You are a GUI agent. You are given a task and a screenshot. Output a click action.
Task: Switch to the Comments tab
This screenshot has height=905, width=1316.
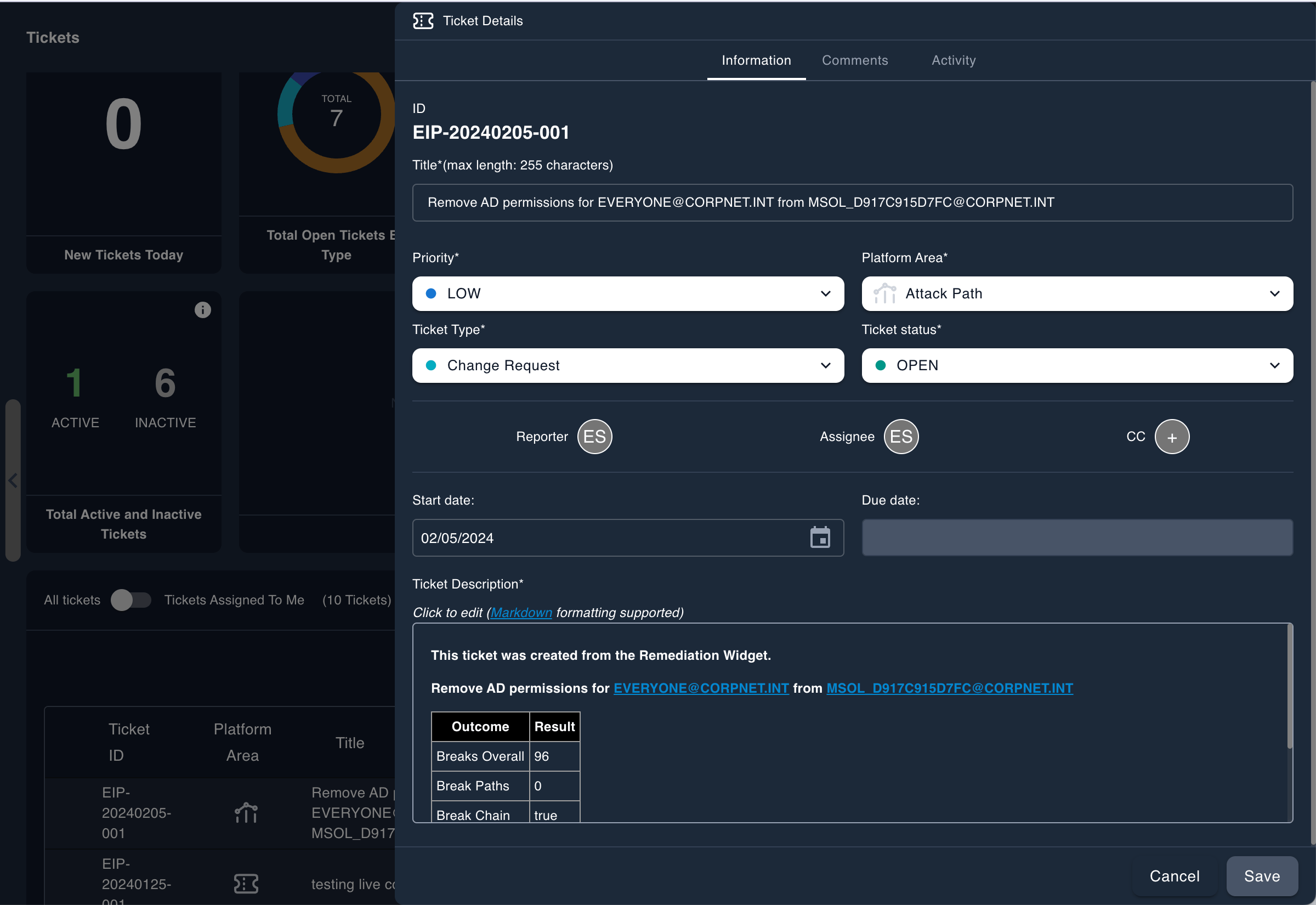pyautogui.click(x=855, y=60)
